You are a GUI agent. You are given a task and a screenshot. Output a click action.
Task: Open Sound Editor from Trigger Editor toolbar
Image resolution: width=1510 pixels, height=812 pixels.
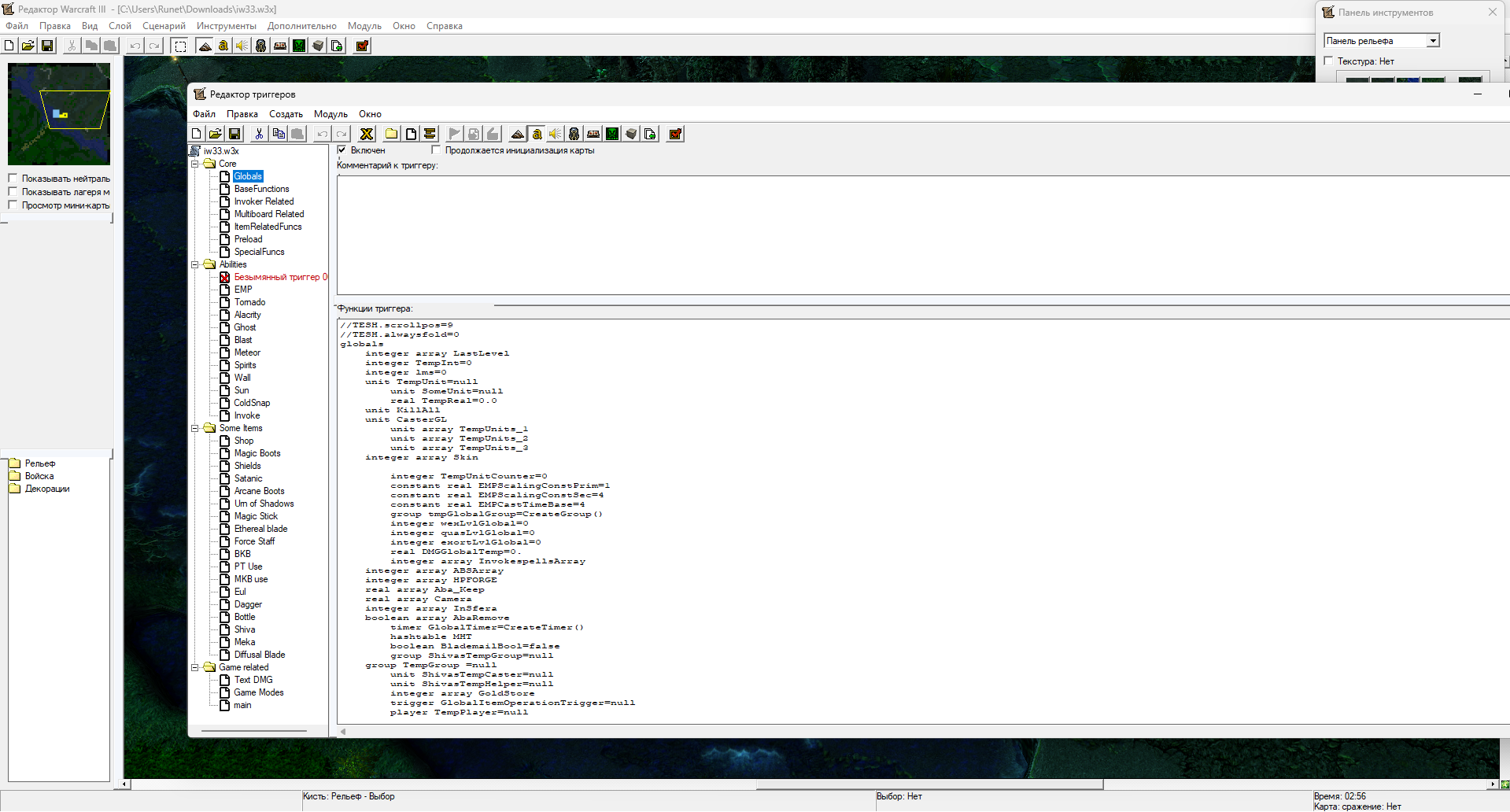point(556,134)
